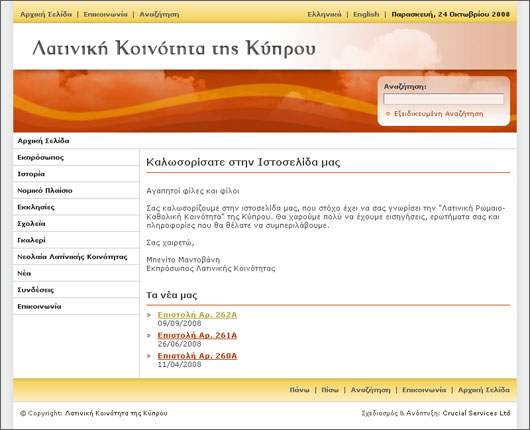Open Αναζήτηση in the top navigation bar
The image size is (530, 430).
pos(159,15)
